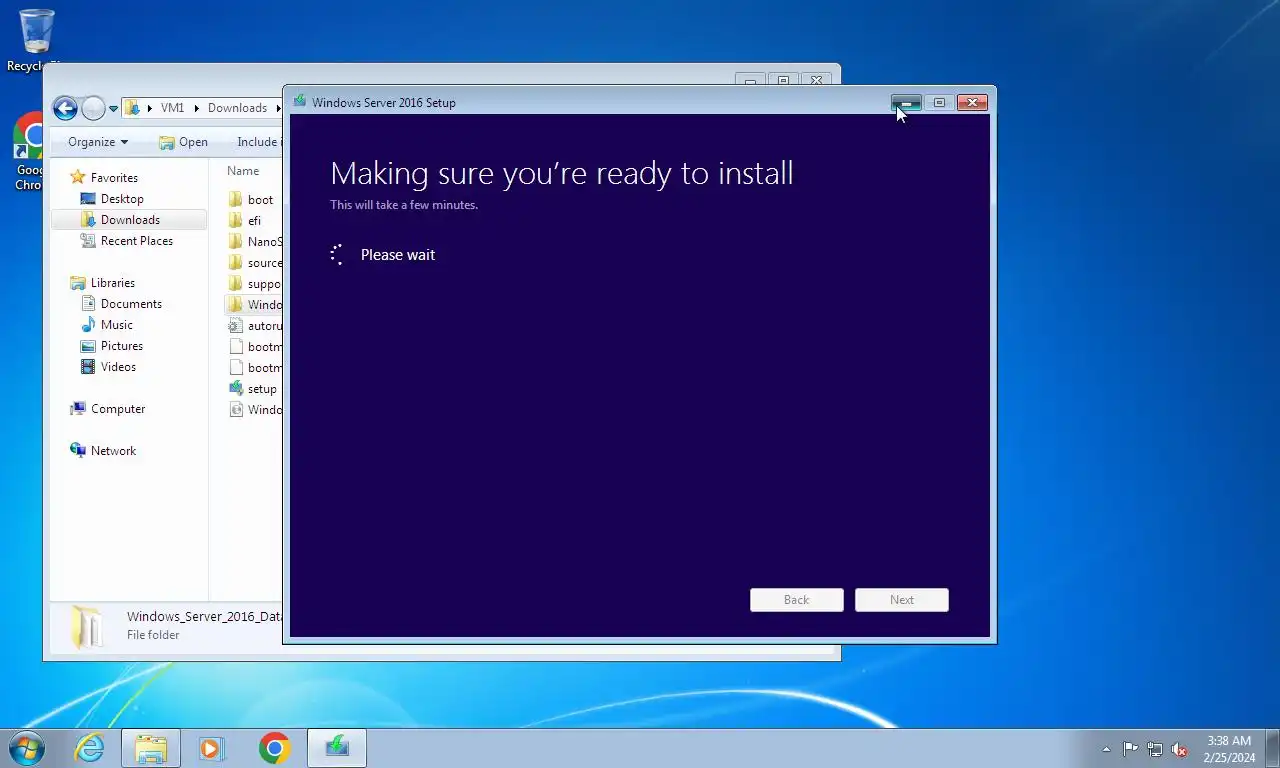This screenshot has height=768, width=1280.
Task: Click Back arrow in Explorer window
Action: pos(65,108)
